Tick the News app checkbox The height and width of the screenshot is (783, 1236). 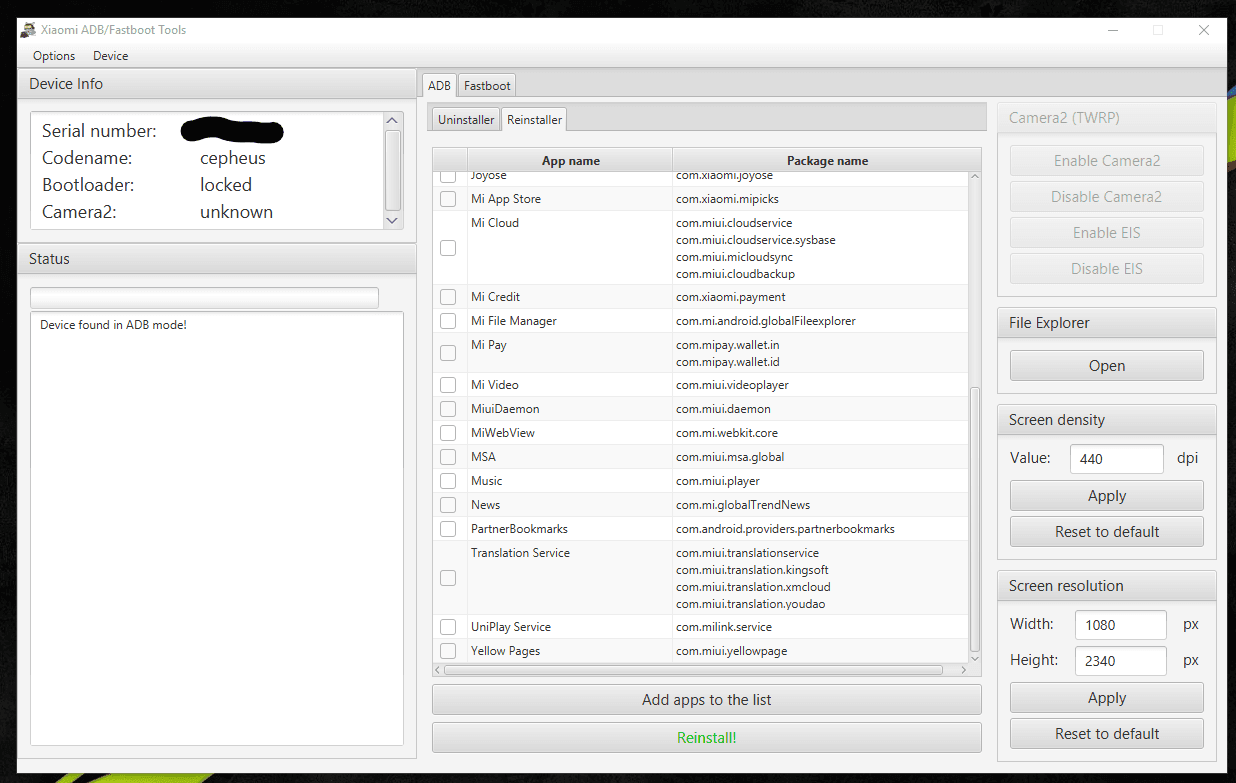[448, 505]
